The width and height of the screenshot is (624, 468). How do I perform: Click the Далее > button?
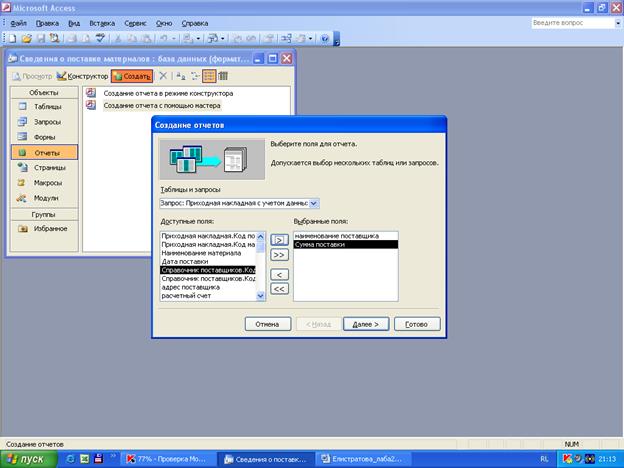pos(366,324)
